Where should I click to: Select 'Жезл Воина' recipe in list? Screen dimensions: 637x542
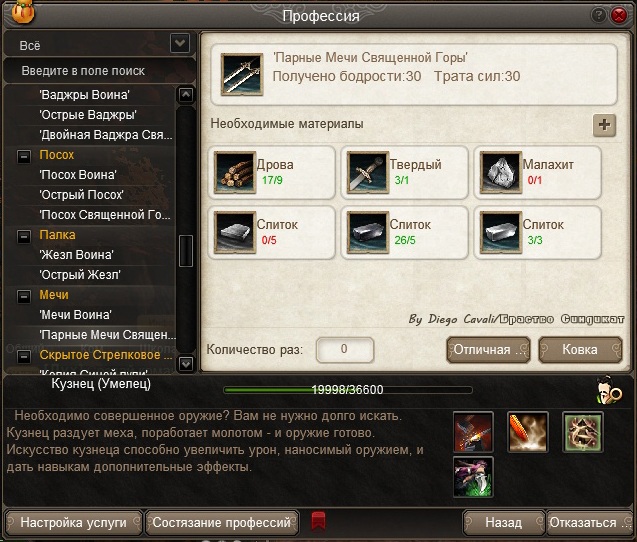(x=76, y=255)
